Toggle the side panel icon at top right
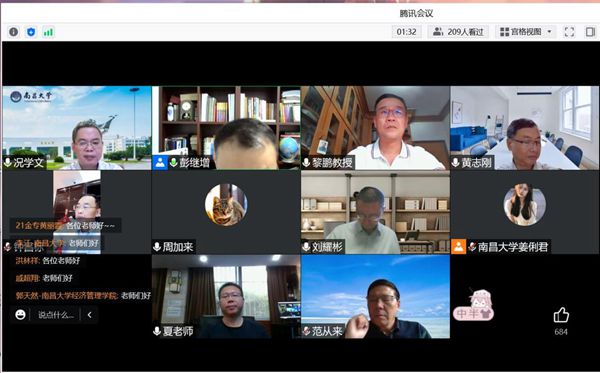Screen dimensions: 600x373 point(590,32)
